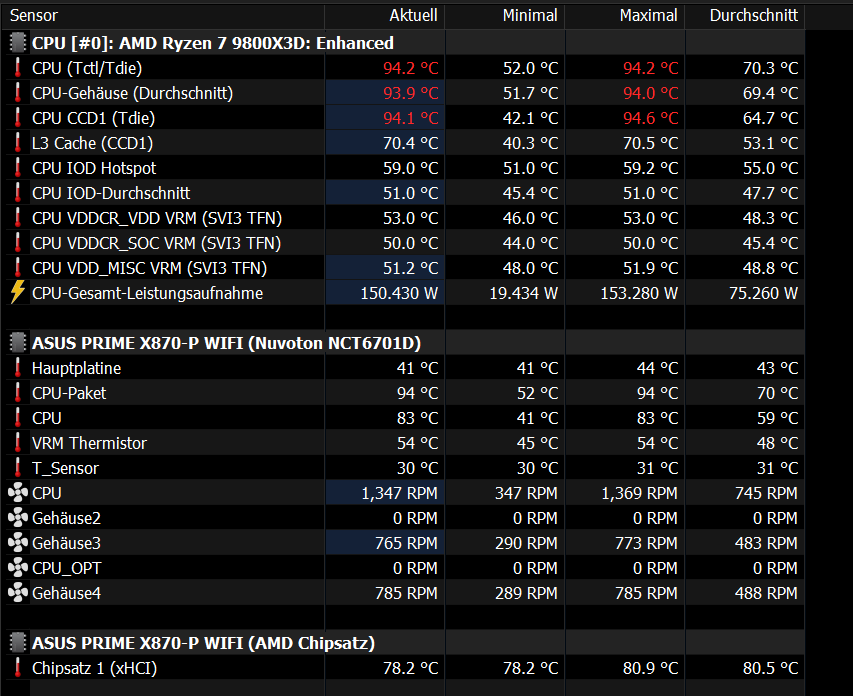Click the lightning bolt icon of CPU-Gesamt-Leistungsaufnahme
Screen dimensions: 853x696
point(18,292)
